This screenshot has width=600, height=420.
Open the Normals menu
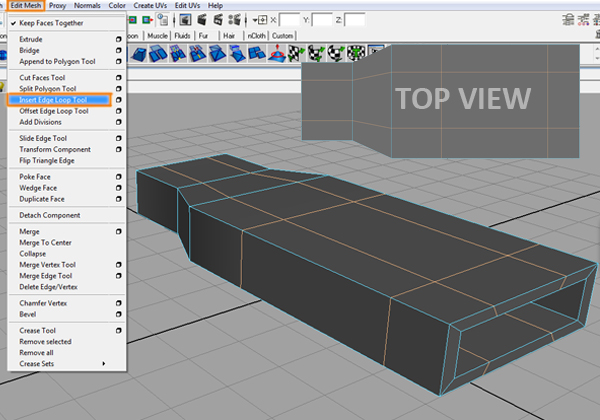[x=87, y=5]
